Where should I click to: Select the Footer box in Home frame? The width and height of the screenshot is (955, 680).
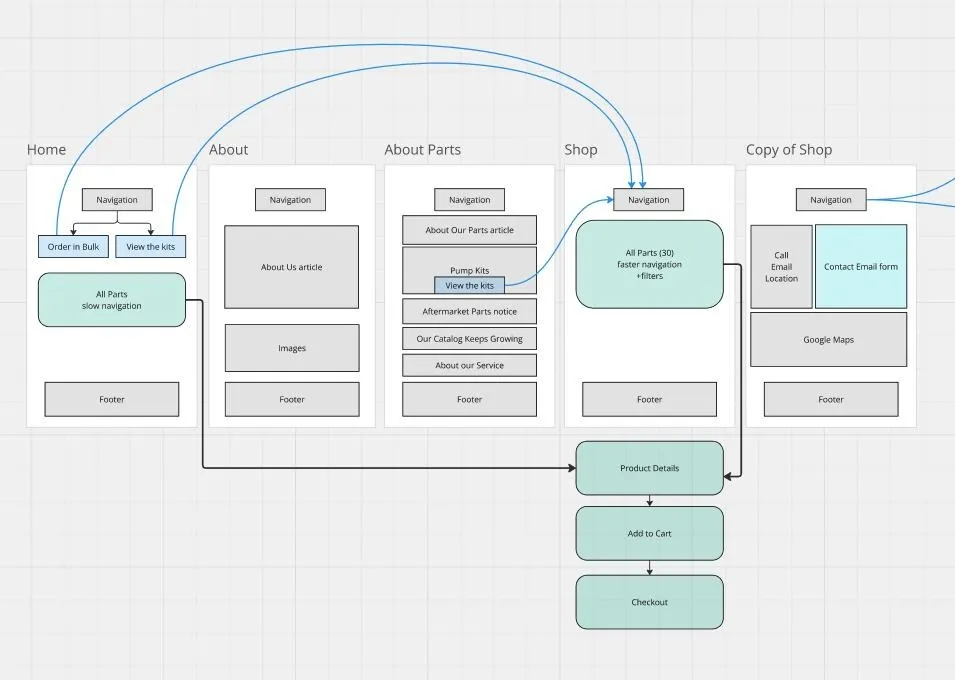coord(111,400)
